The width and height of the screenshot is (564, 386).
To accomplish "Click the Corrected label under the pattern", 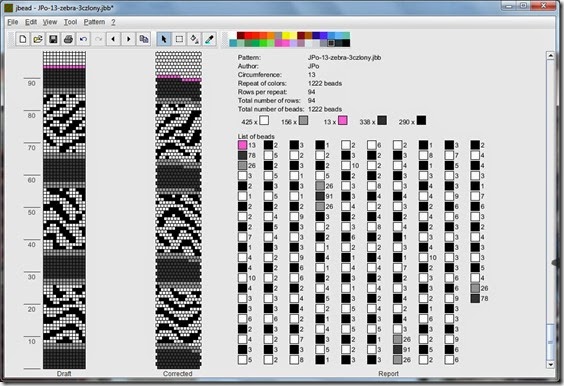I will 178,374.
